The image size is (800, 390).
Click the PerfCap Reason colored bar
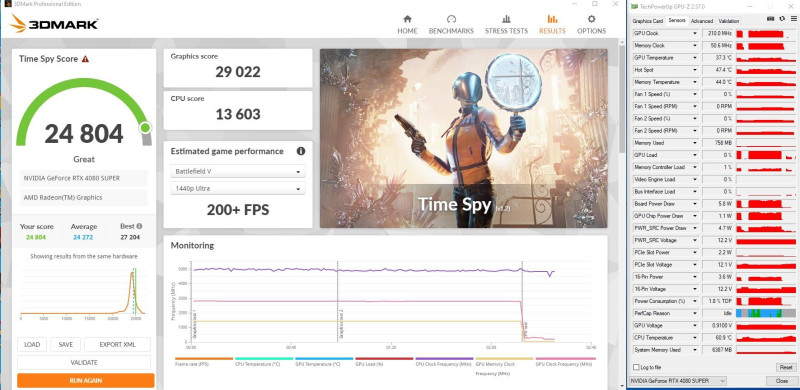[x=765, y=313]
